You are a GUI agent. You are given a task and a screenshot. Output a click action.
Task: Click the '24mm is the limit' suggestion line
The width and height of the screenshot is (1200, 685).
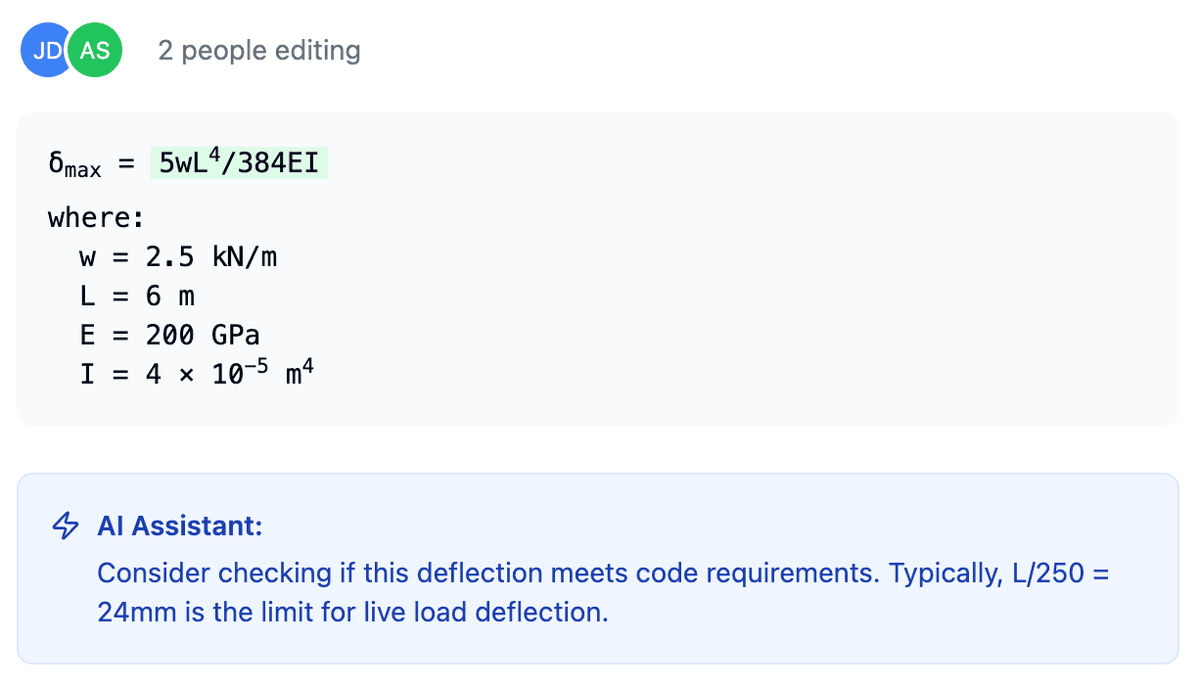(x=353, y=612)
